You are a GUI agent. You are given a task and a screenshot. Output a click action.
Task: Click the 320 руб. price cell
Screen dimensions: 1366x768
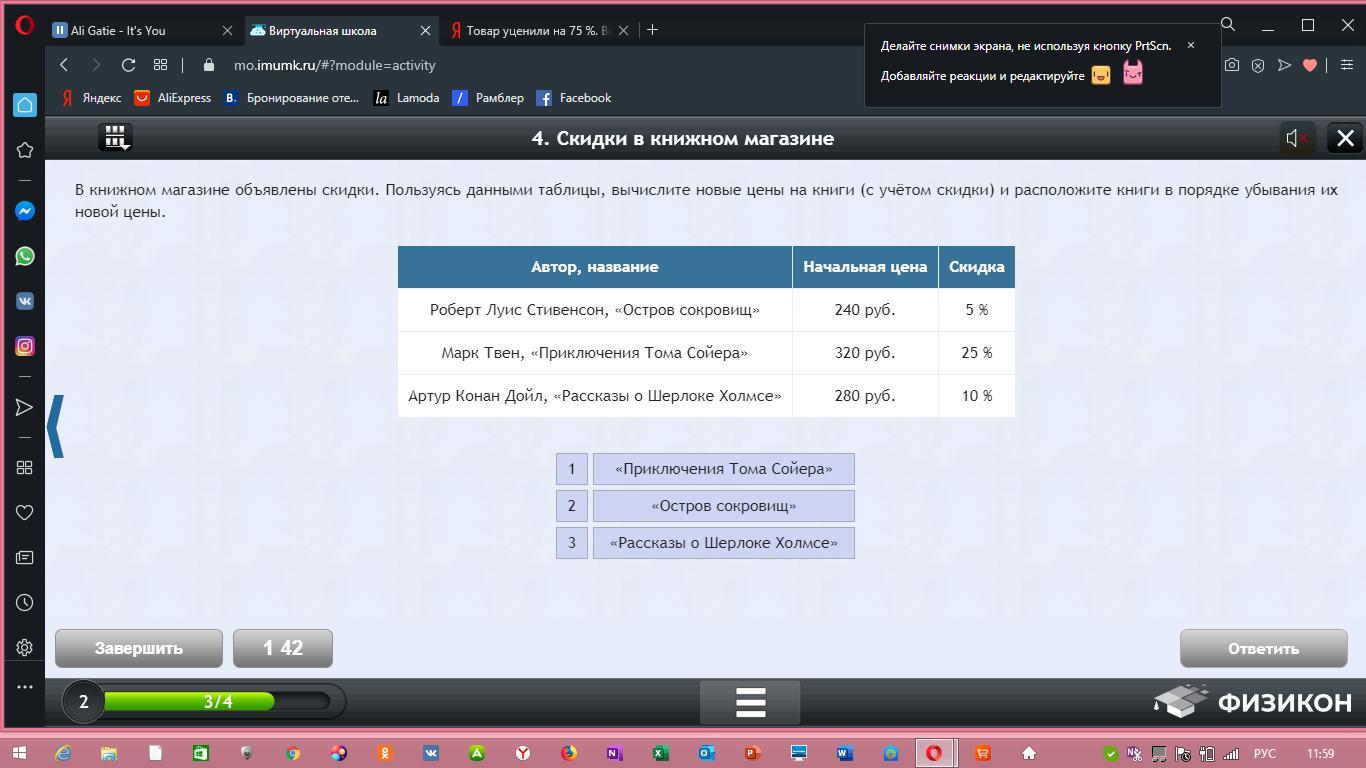point(865,353)
